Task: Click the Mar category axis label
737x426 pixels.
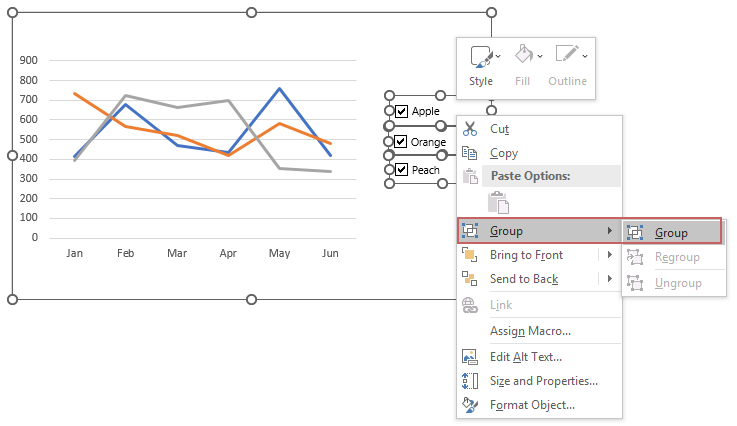Action: [177, 253]
